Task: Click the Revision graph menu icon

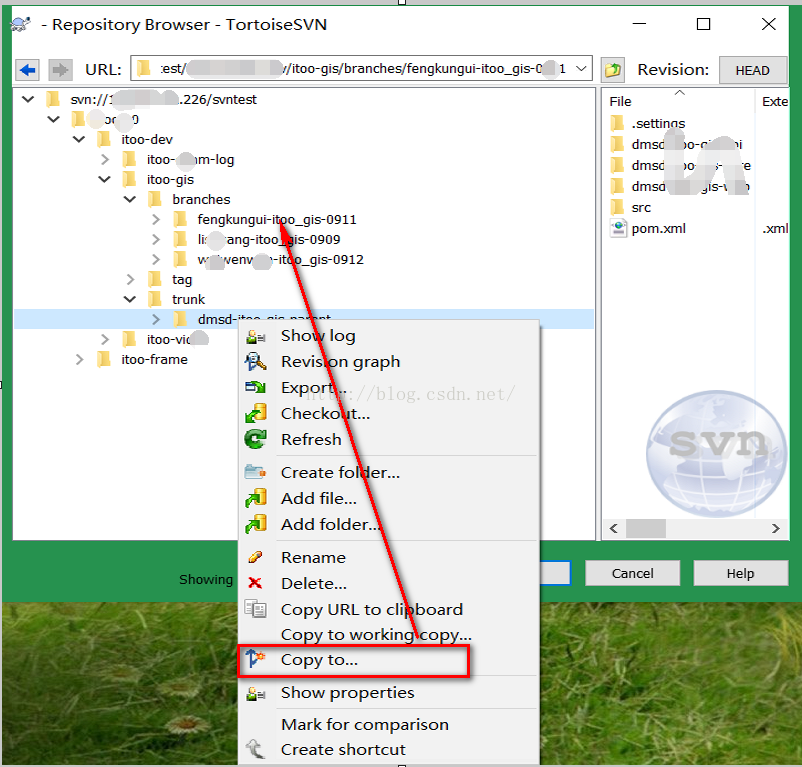Action: (x=255, y=362)
